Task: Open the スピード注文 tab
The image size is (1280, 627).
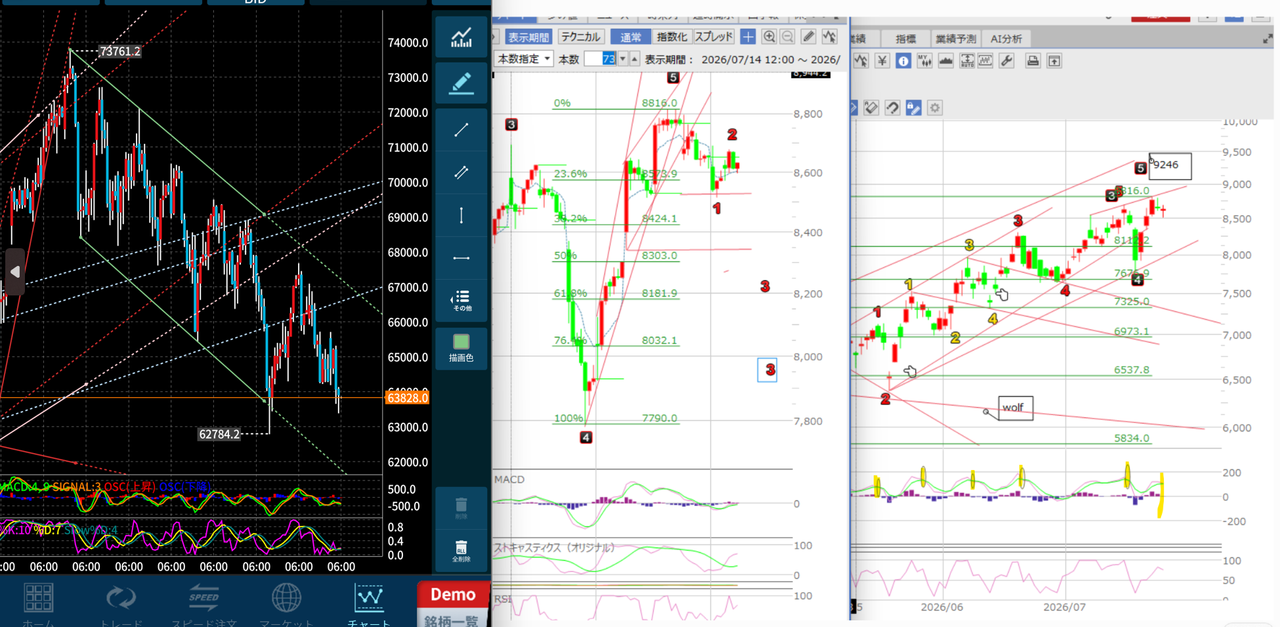Action: (x=204, y=604)
